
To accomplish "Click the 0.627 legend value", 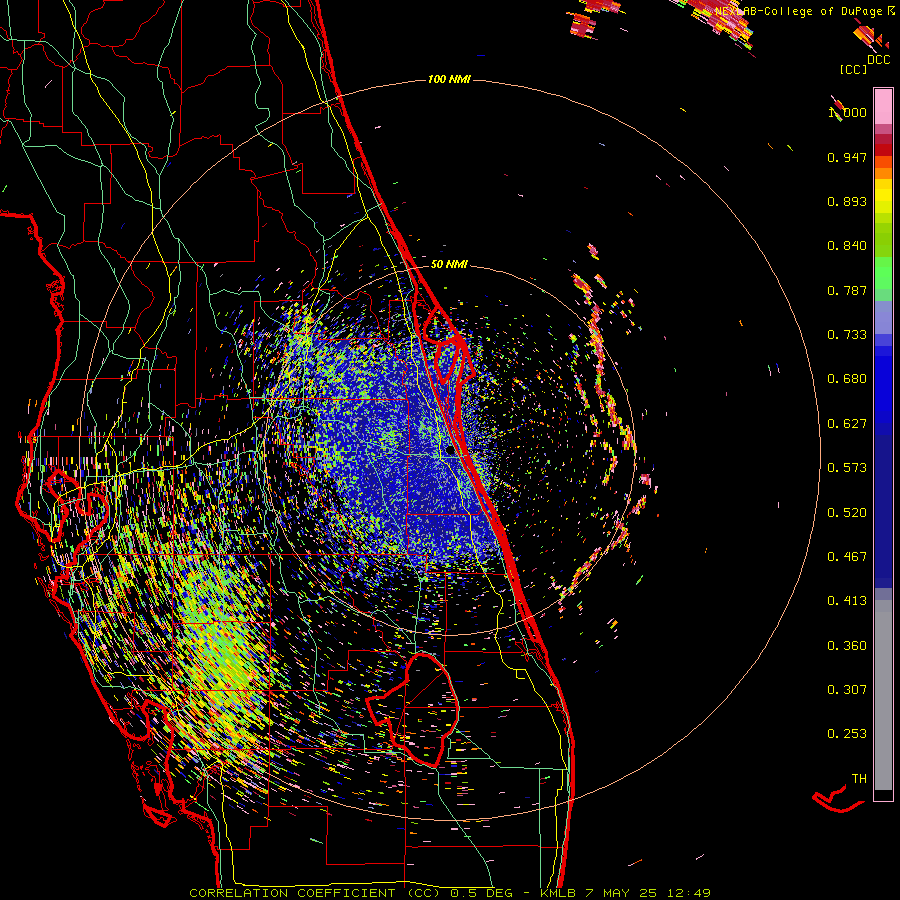I will point(847,424).
